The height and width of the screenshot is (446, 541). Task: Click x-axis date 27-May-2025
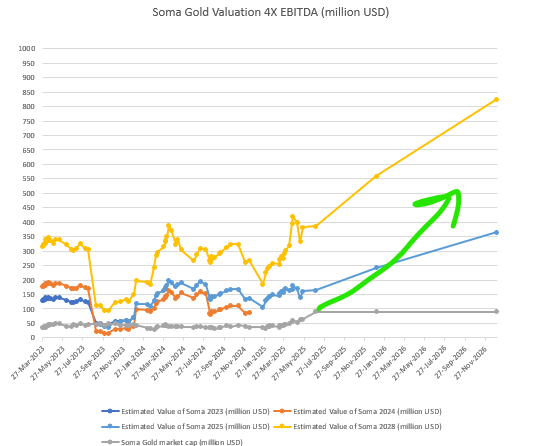[x=290, y=362]
